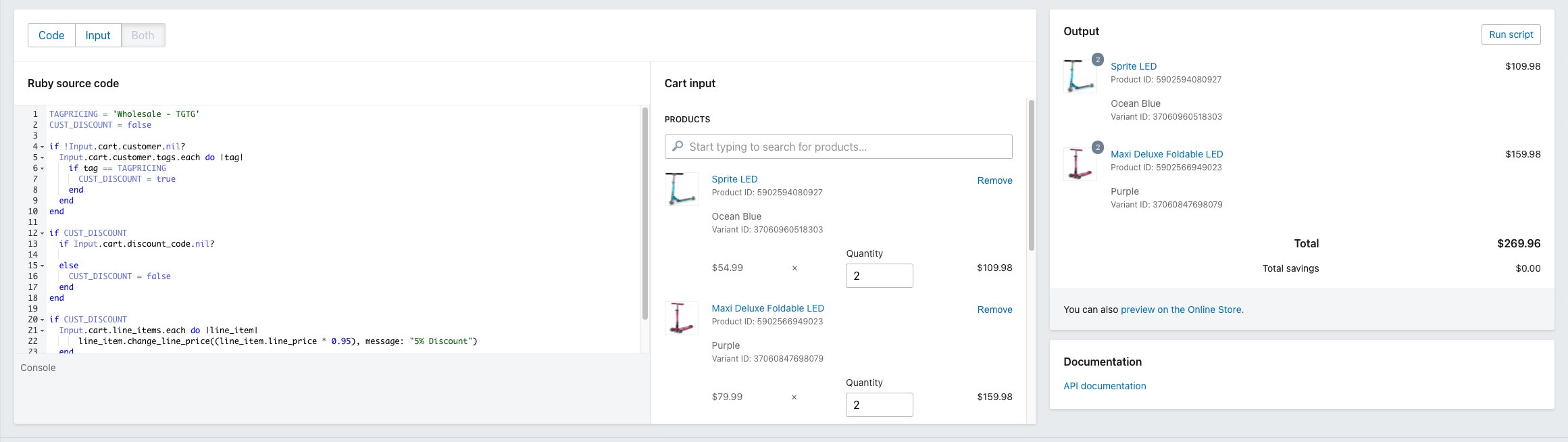Remove Sprite LED from cart input
The height and width of the screenshot is (442, 1568).
click(994, 180)
